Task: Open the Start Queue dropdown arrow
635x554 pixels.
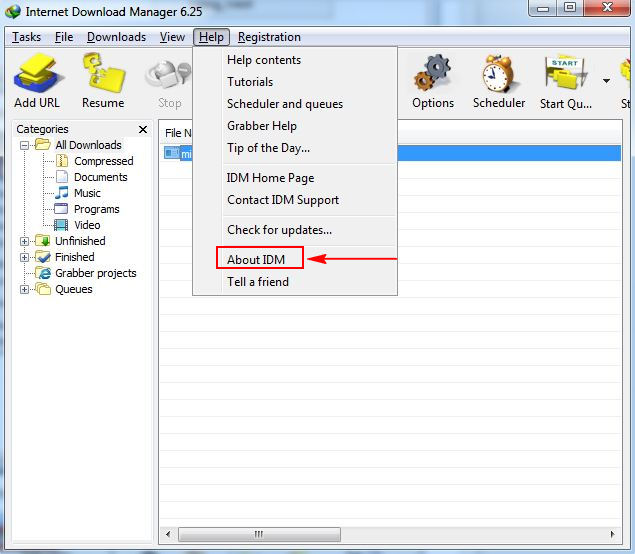Action: point(606,81)
